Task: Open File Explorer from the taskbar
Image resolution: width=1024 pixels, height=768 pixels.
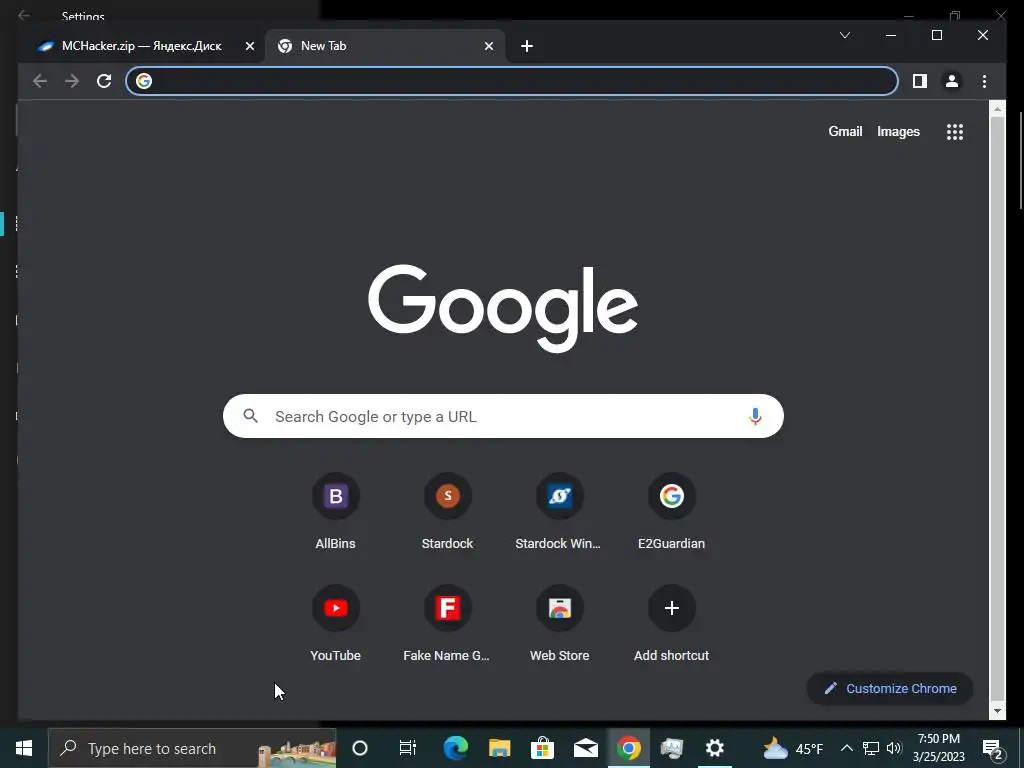Action: pos(499,748)
